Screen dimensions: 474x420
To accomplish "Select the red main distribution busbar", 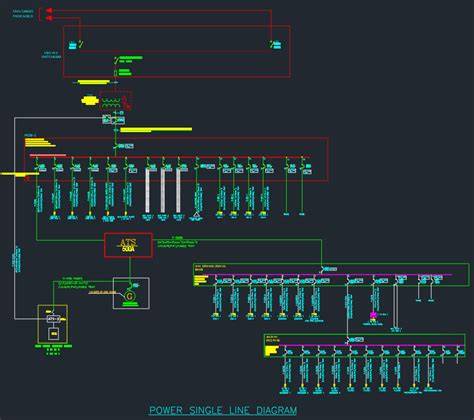I will 170,156.
